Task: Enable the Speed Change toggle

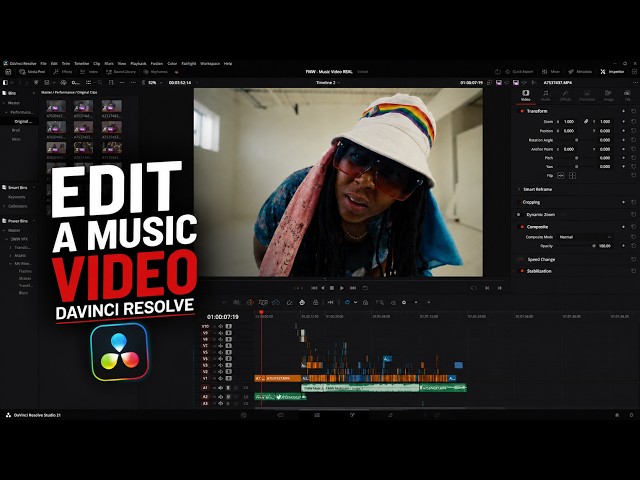Action: point(519,259)
